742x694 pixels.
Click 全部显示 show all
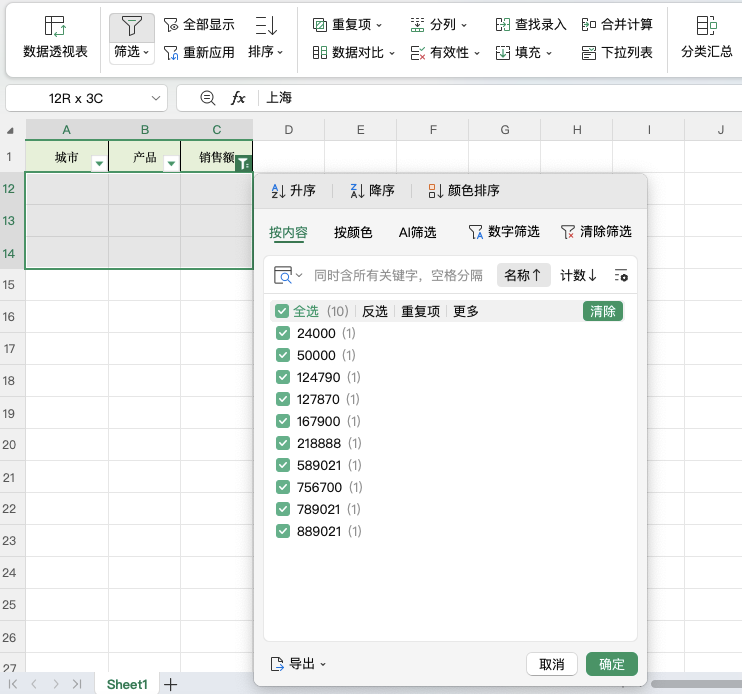tap(199, 25)
